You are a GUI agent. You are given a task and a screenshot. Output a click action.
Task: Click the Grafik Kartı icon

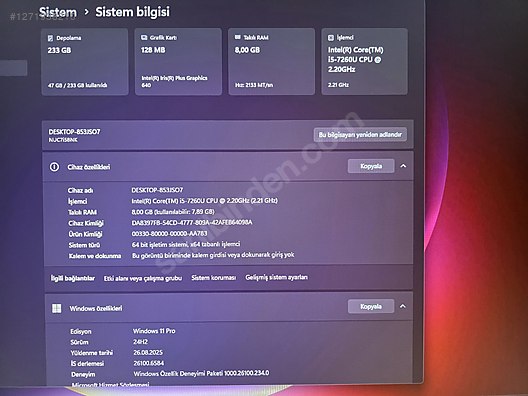144,37
